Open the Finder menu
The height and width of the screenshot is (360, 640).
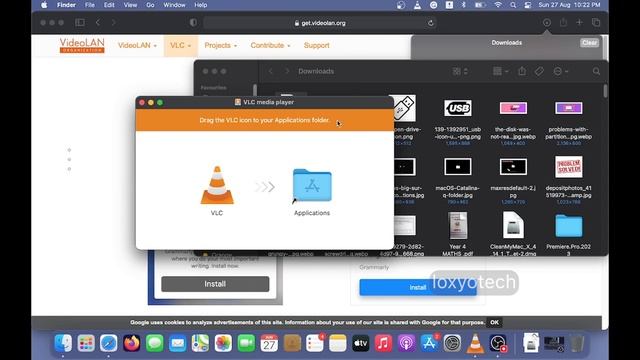click(66, 5)
